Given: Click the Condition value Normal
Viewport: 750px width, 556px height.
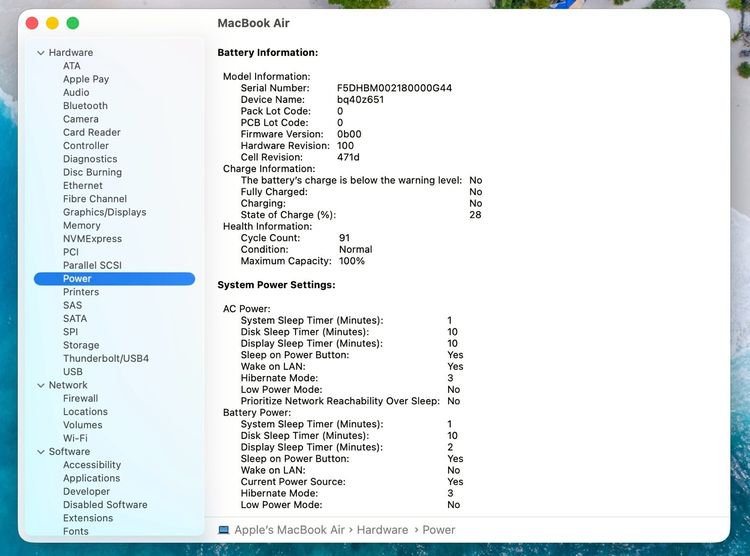Looking at the screenshot, I should click(x=355, y=249).
